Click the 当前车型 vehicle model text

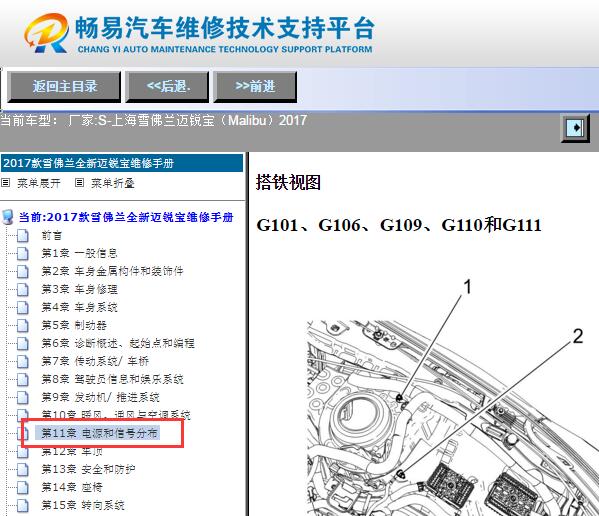click(154, 121)
